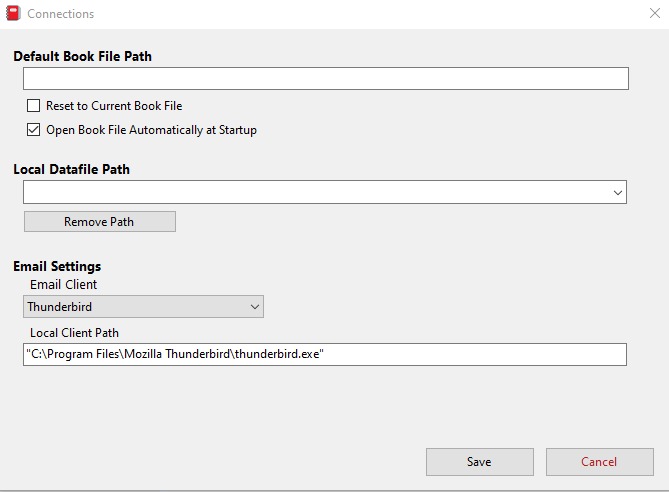The height and width of the screenshot is (492, 669).
Task: Click the Local Client Path label
Action: 75,332
